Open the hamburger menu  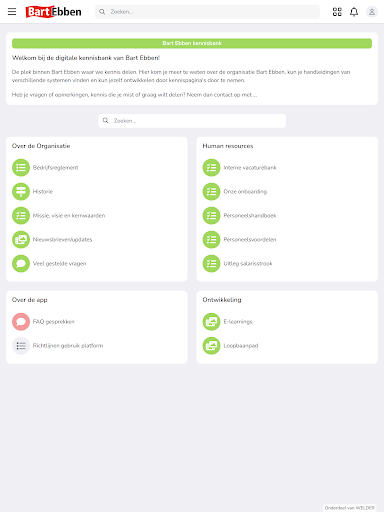[12, 12]
